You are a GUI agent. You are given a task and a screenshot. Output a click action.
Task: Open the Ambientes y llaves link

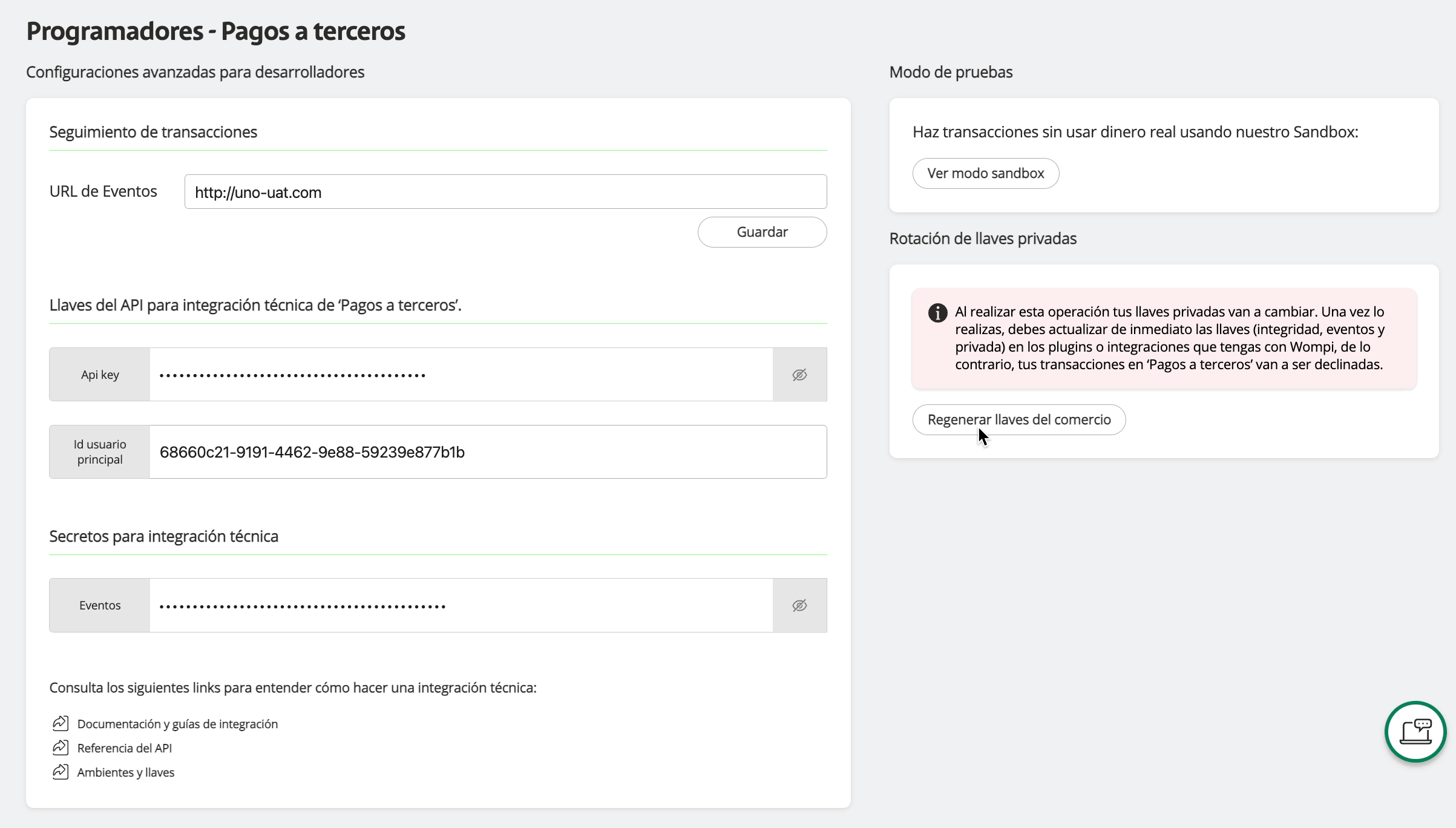pyautogui.click(x=125, y=772)
